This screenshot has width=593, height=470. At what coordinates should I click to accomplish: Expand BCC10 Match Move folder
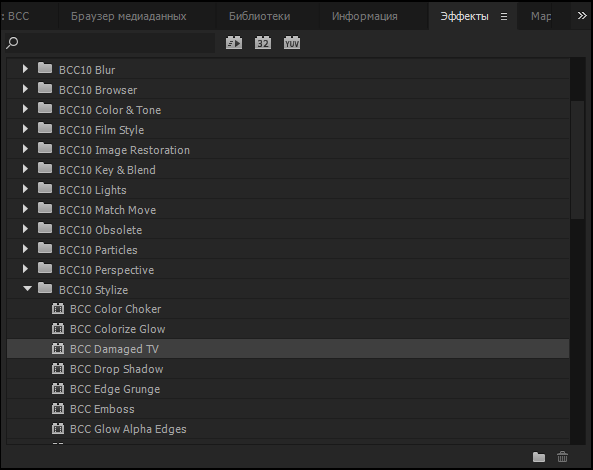(25, 209)
